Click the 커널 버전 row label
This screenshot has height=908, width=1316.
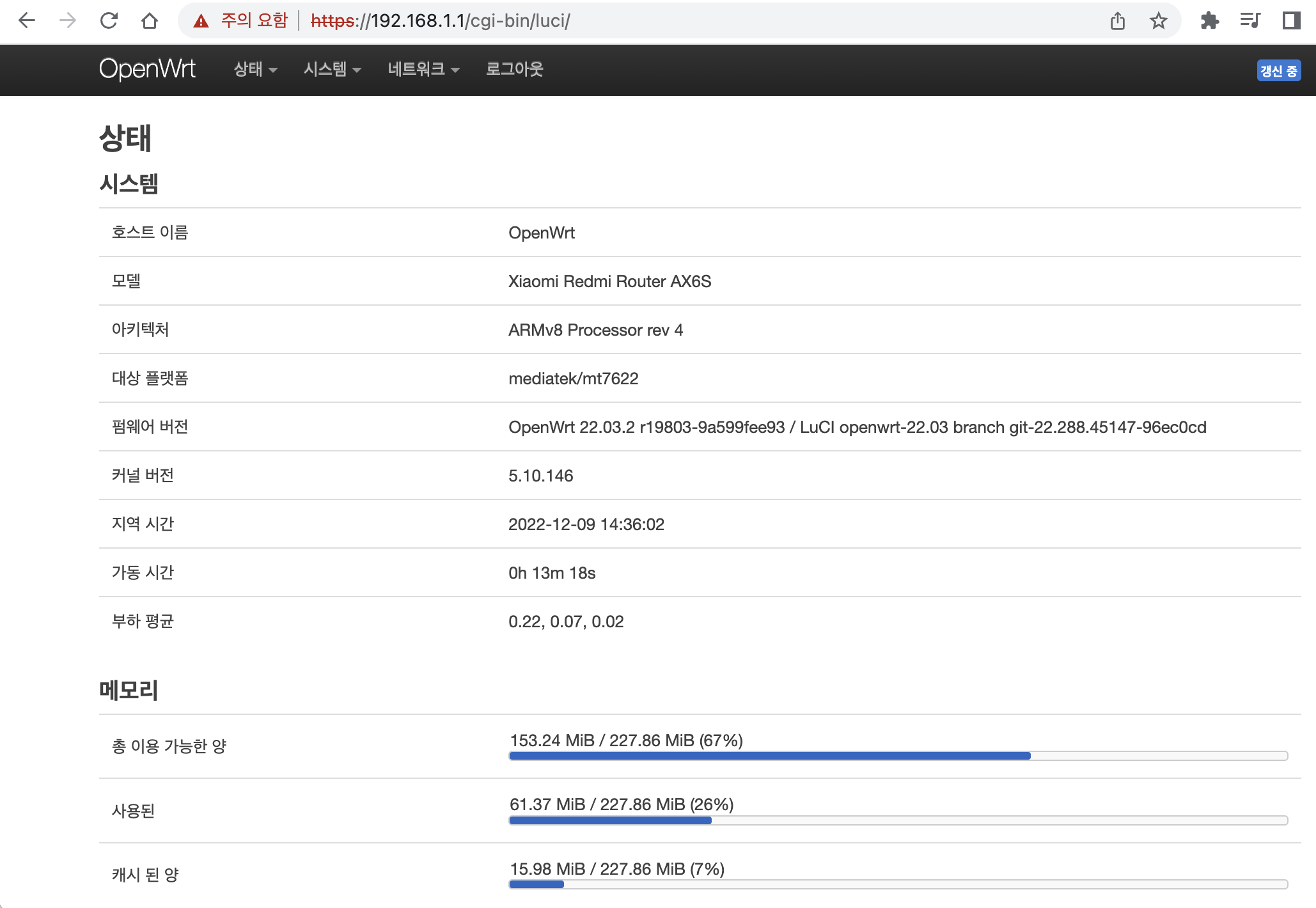[143, 475]
